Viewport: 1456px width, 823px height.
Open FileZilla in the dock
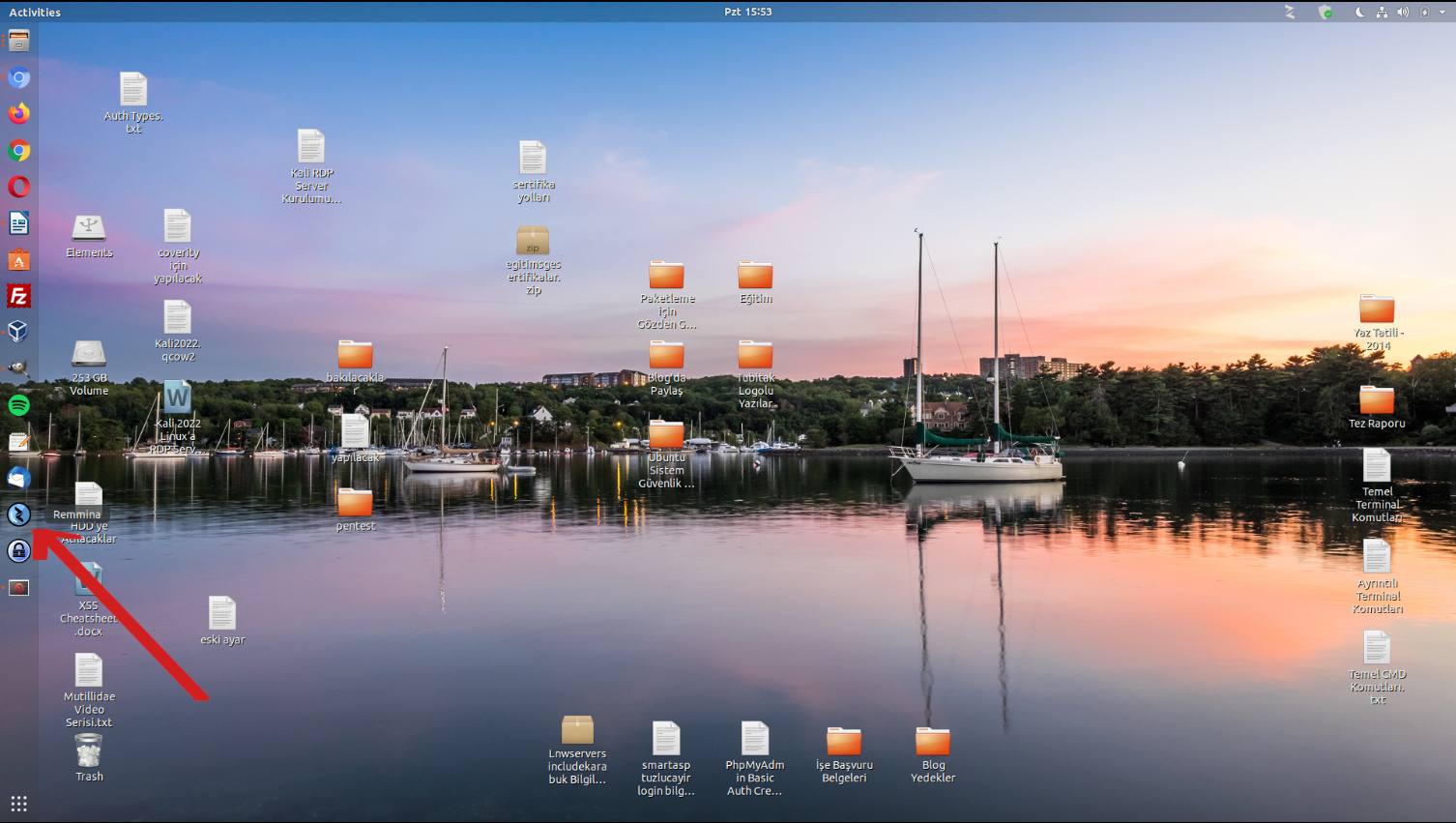18,296
